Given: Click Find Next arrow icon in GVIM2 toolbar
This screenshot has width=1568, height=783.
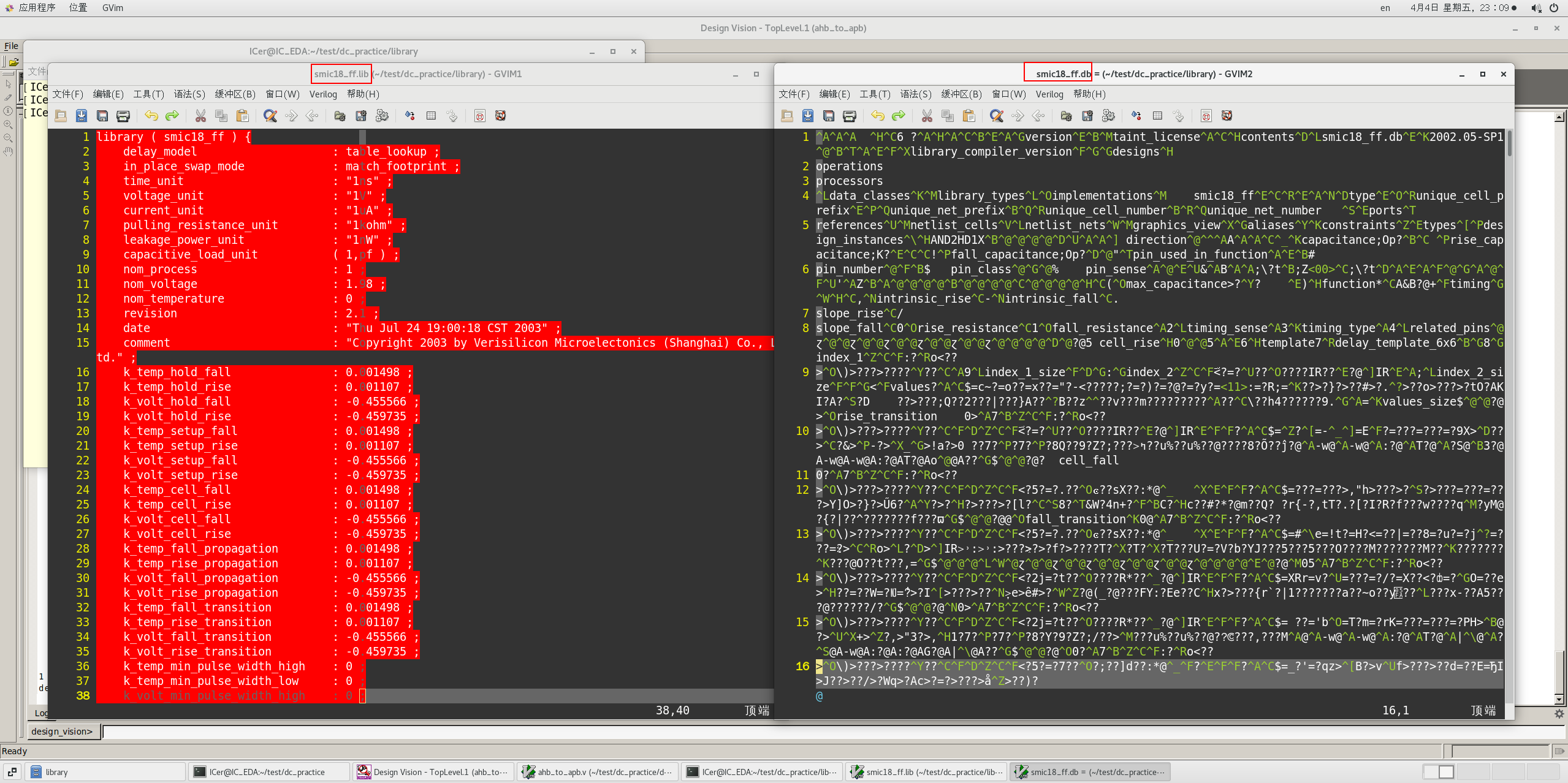Looking at the screenshot, I should pos(1018,116).
